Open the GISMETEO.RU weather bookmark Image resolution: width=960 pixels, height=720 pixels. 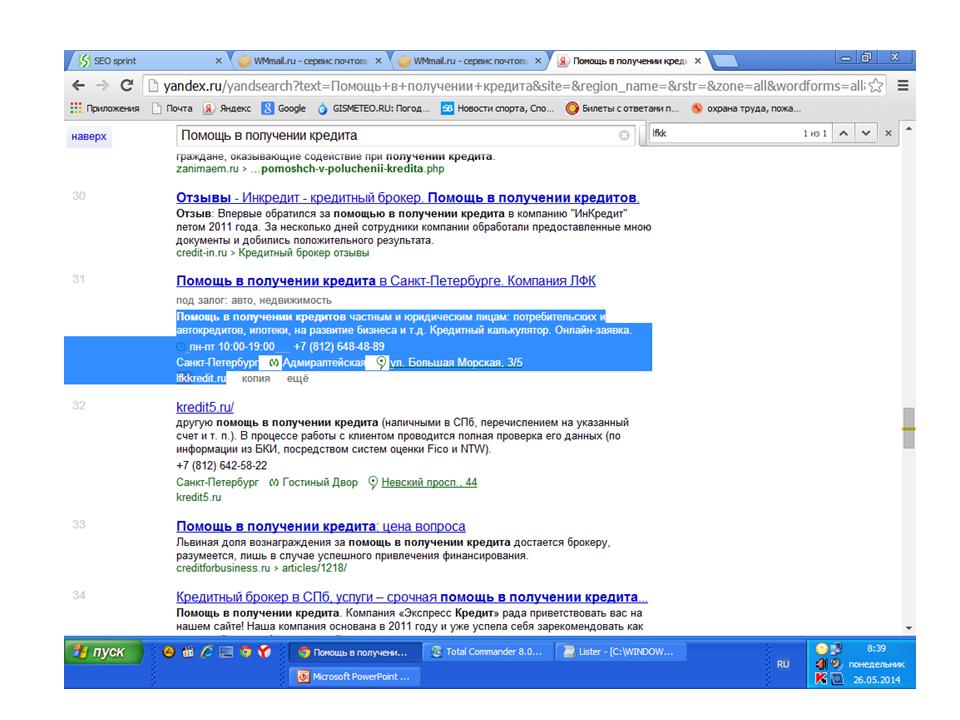click(x=373, y=108)
